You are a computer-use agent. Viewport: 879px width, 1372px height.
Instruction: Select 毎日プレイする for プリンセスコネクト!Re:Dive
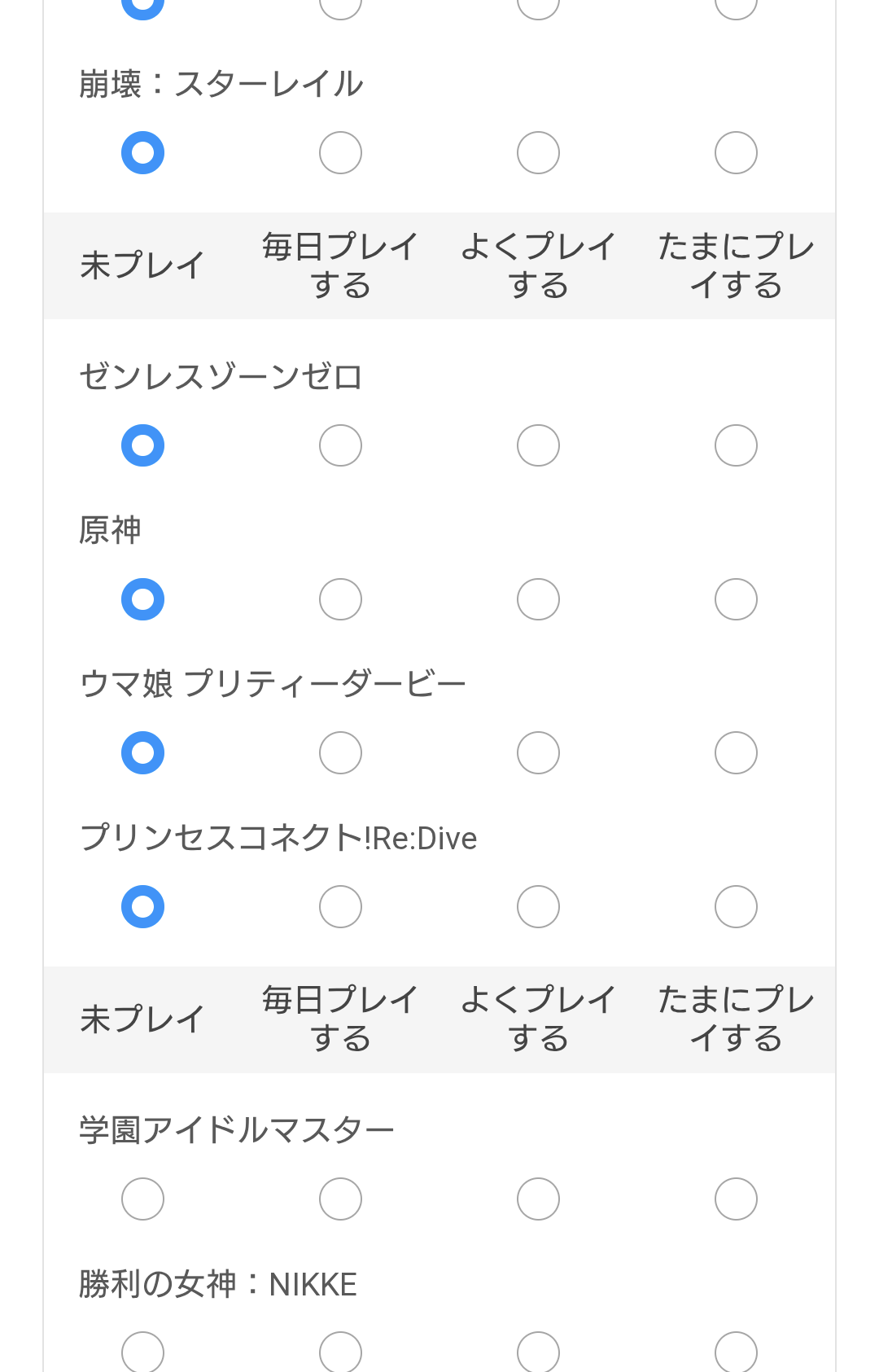tap(340, 906)
